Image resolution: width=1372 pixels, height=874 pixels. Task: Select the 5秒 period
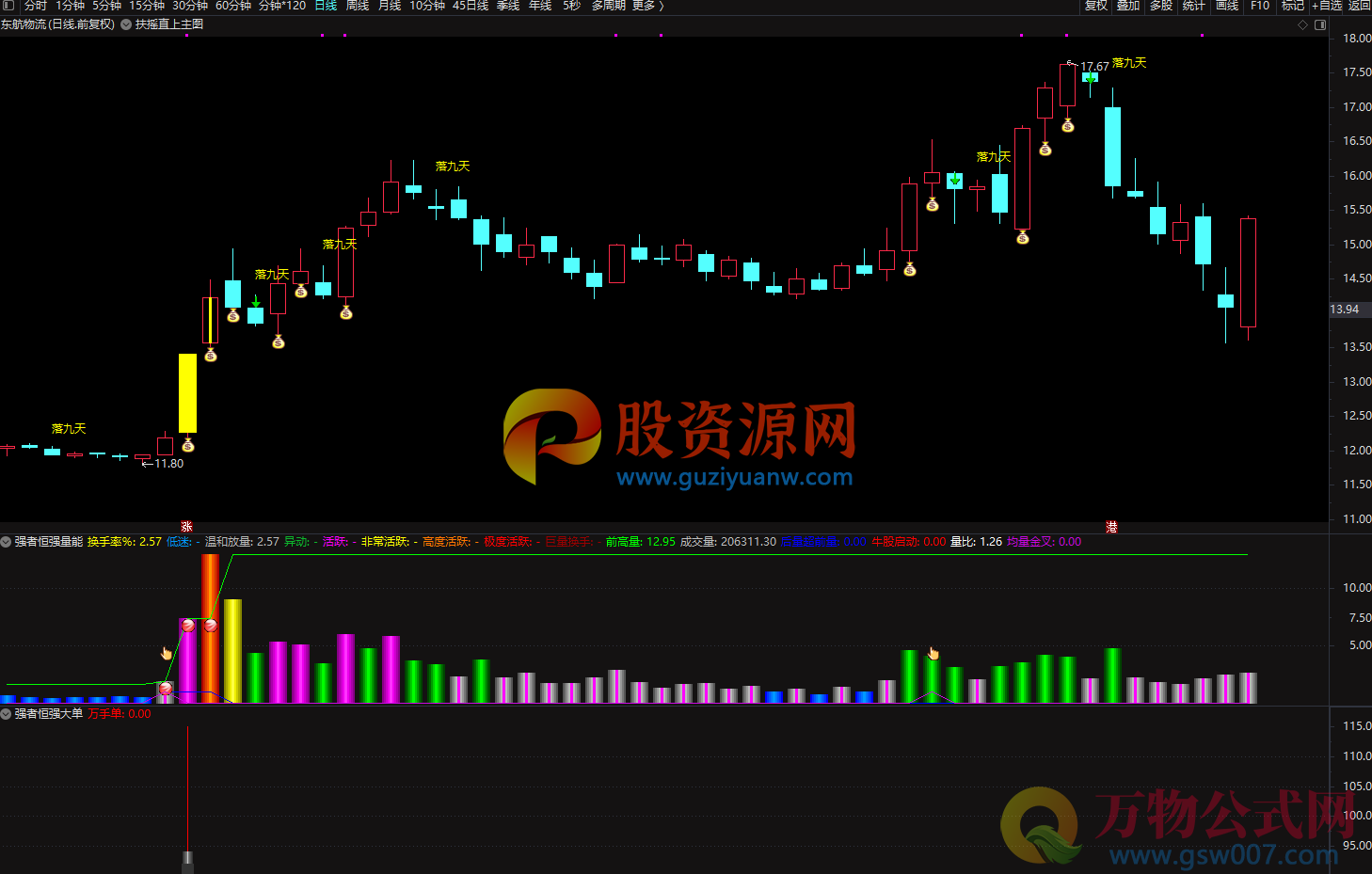[x=572, y=5]
